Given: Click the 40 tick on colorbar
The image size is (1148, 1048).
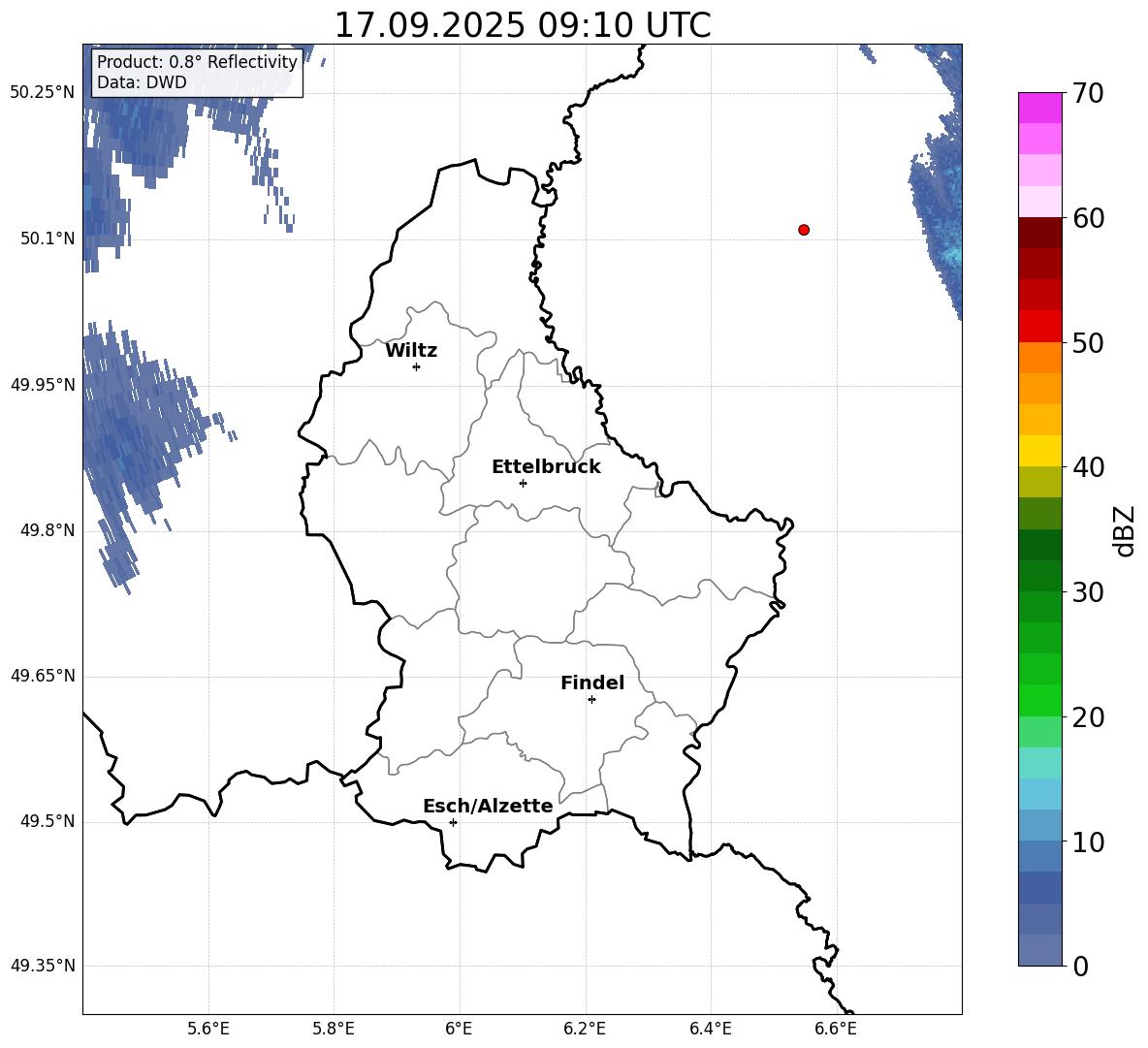Looking at the screenshot, I should (1088, 467).
